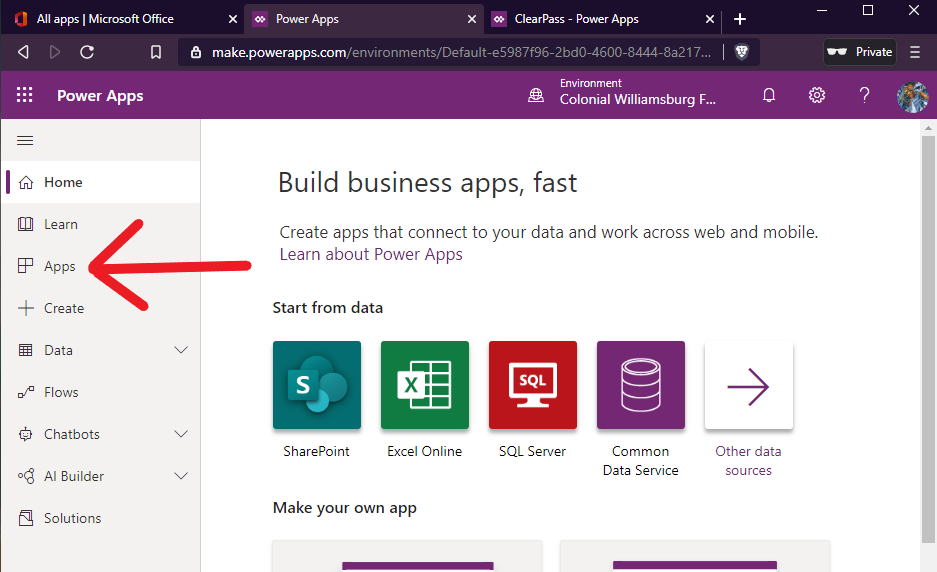Image resolution: width=937 pixels, height=572 pixels.
Task: Click the Start from data heading
Action: coord(327,308)
